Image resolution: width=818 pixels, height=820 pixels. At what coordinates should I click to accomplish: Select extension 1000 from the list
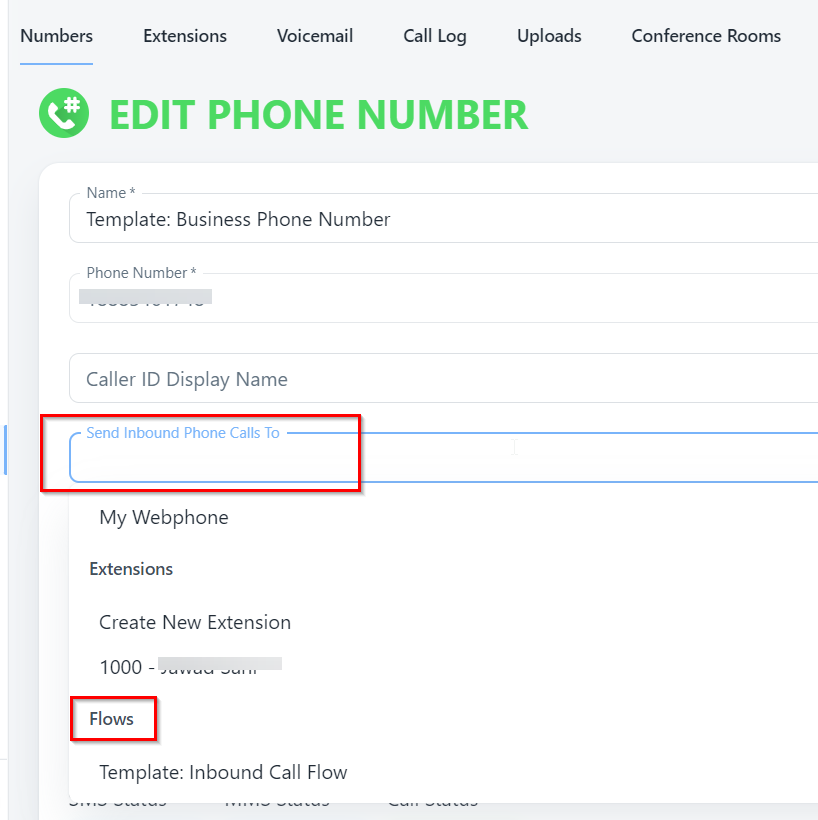(x=190, y=667)
